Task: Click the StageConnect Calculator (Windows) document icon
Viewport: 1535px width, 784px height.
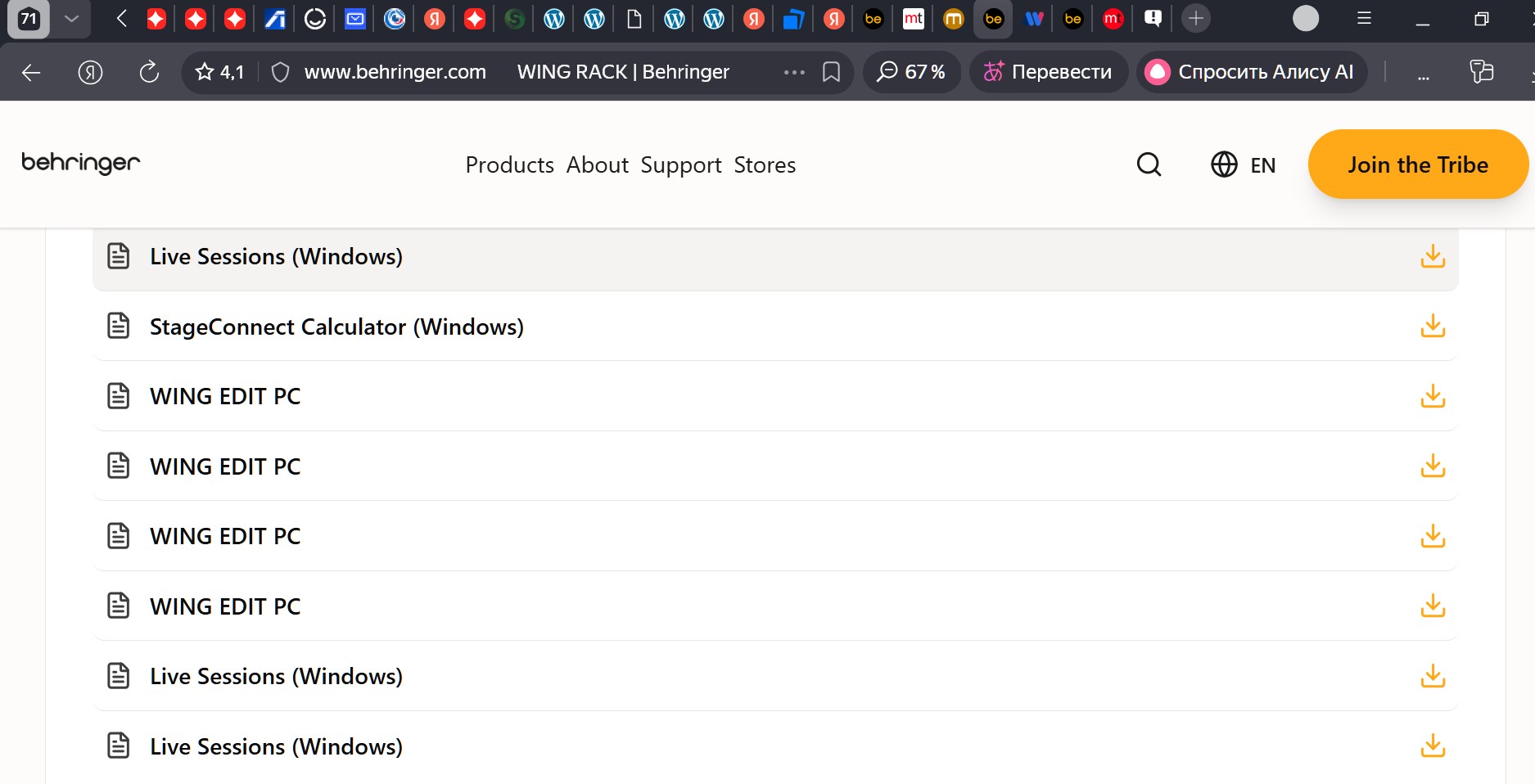Action: [119, 326]
